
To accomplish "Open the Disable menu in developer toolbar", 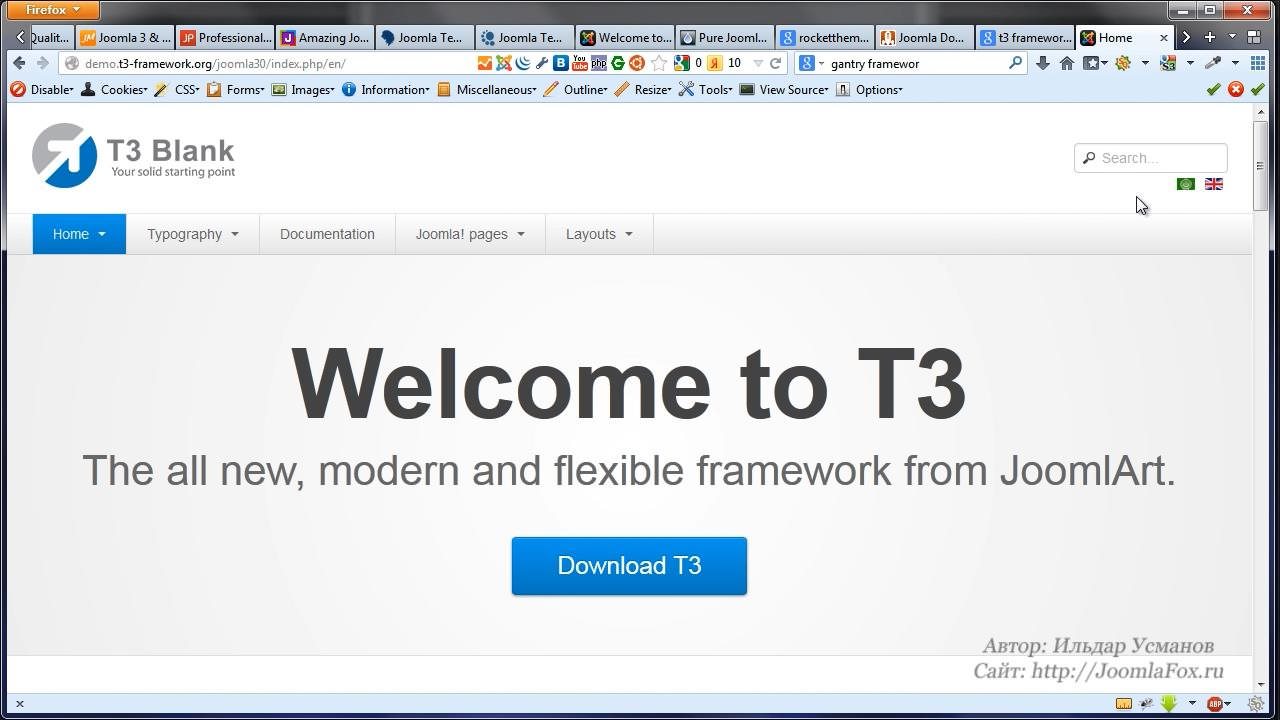I will click(x=42, y=89).
